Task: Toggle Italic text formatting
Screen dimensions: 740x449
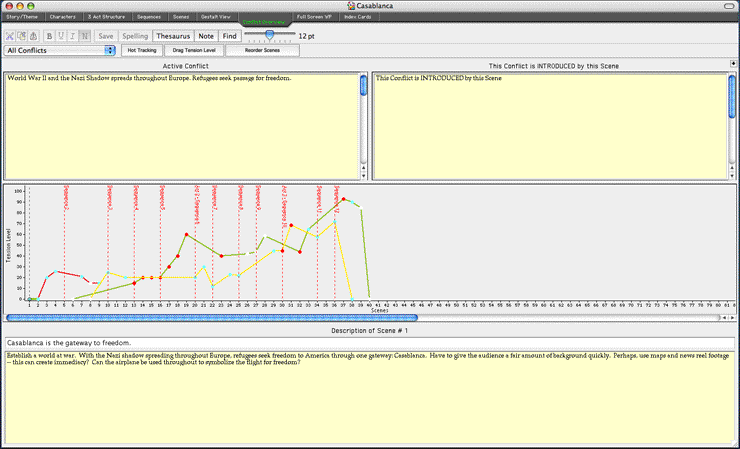Action: (x=74, y=36)
